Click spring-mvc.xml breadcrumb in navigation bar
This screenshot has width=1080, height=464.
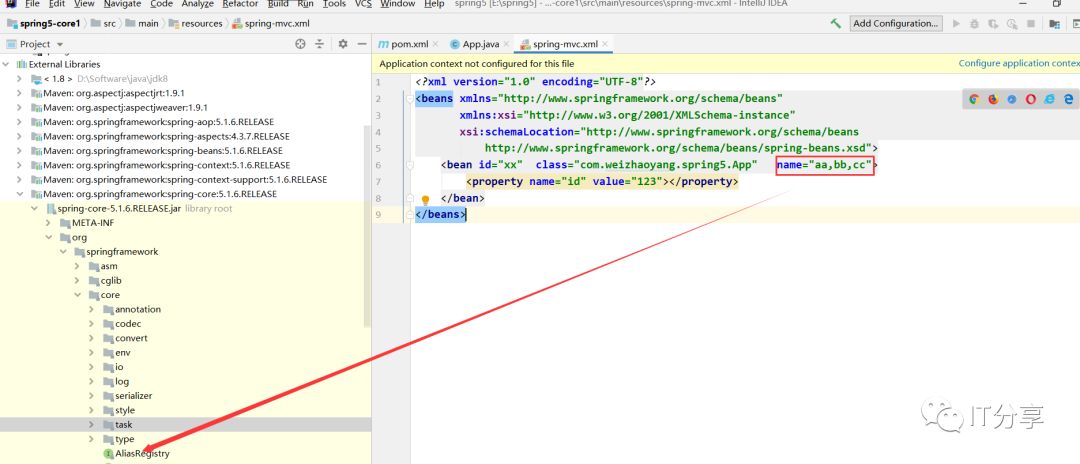277,23
